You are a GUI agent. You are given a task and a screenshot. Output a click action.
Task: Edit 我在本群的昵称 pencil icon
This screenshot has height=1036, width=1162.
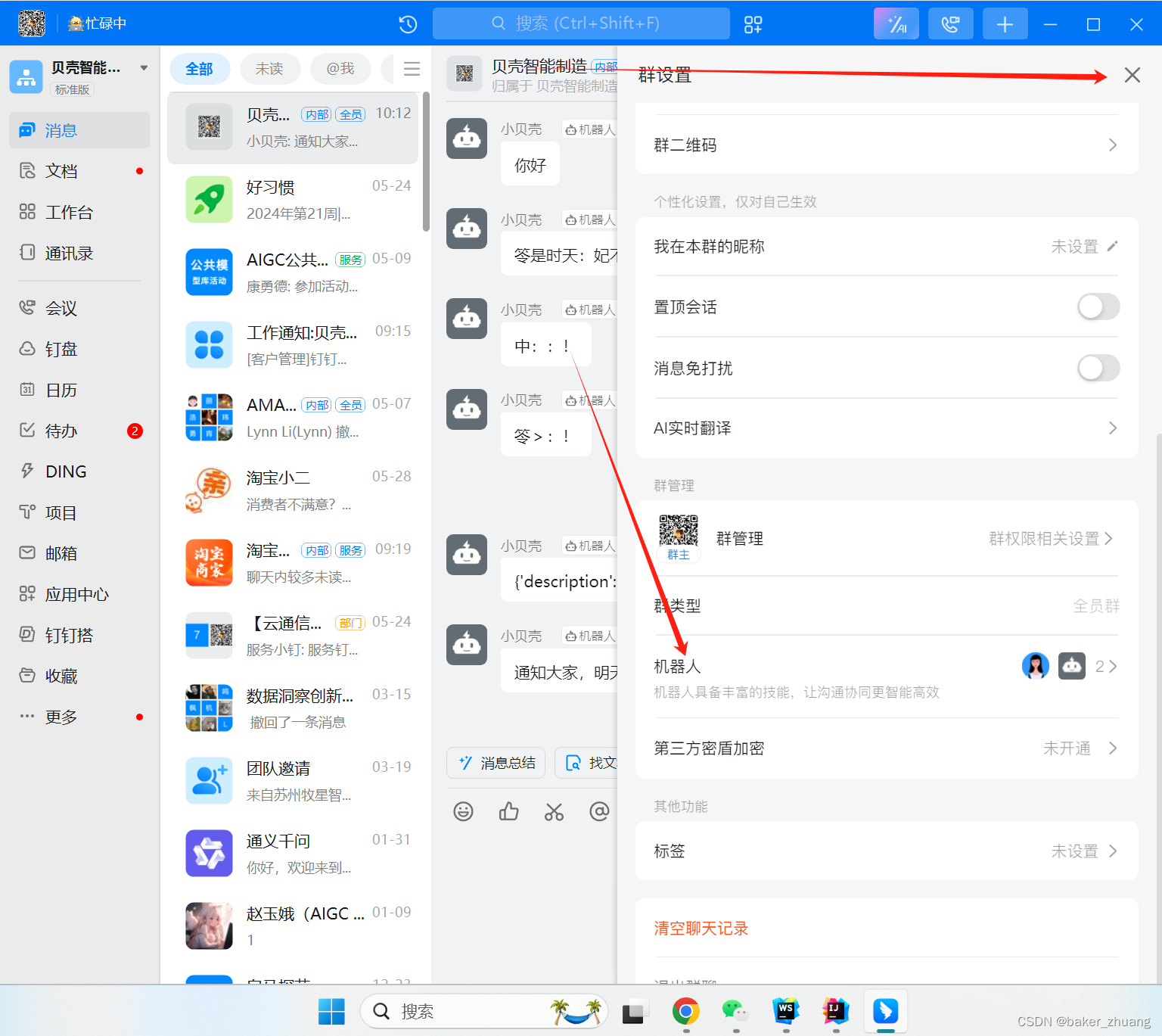pyautogui.click(x=1112, y=246)
